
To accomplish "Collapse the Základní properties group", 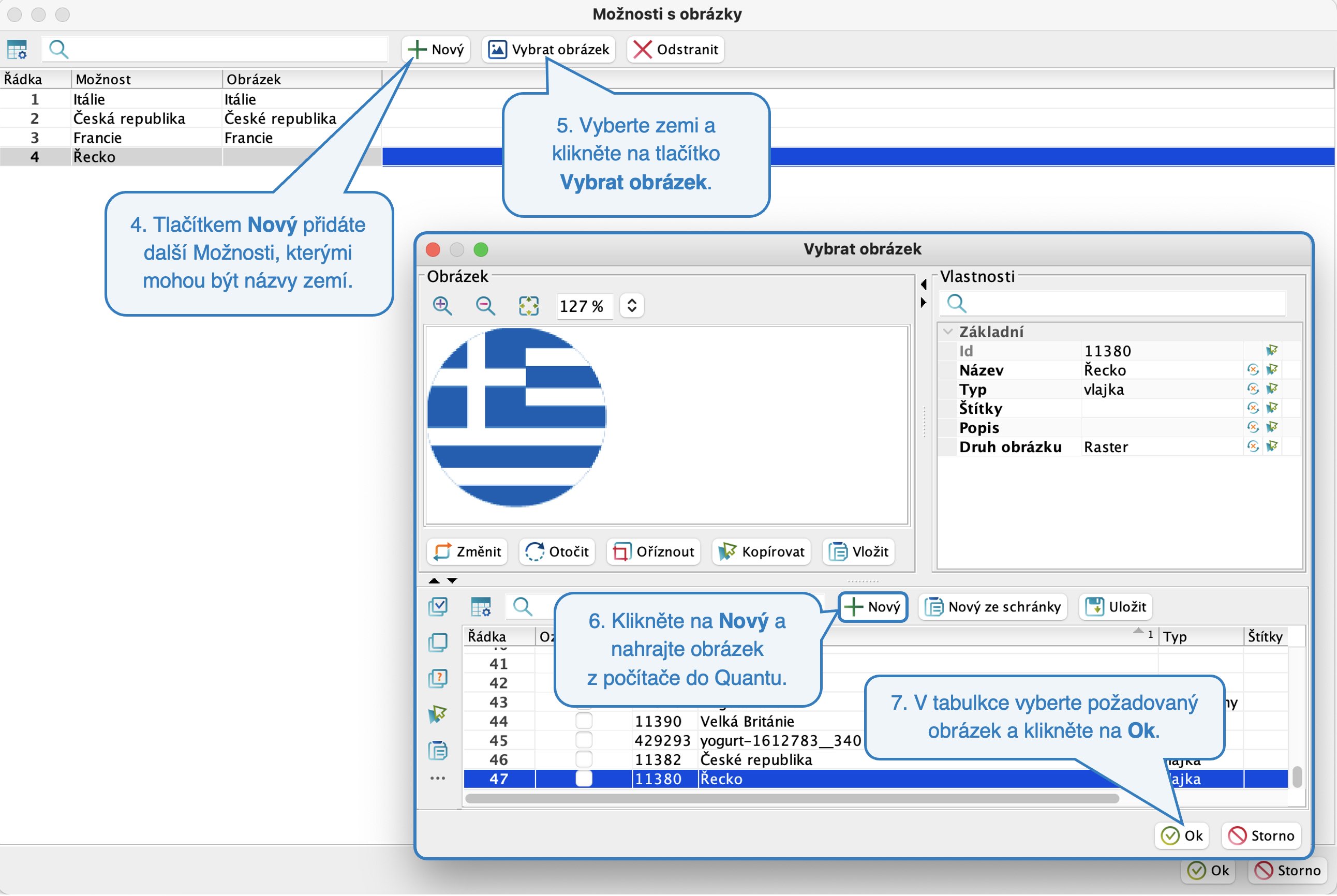I will (948, 332).
